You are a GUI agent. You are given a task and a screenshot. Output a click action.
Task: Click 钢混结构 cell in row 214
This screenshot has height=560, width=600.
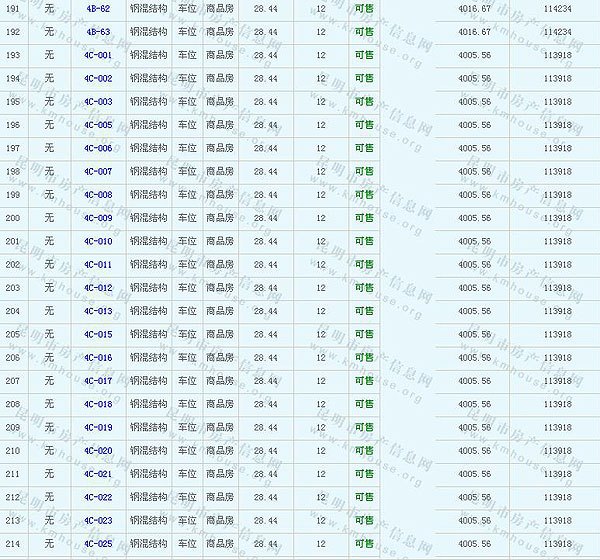pyautogui.click(x=148, y=544)
